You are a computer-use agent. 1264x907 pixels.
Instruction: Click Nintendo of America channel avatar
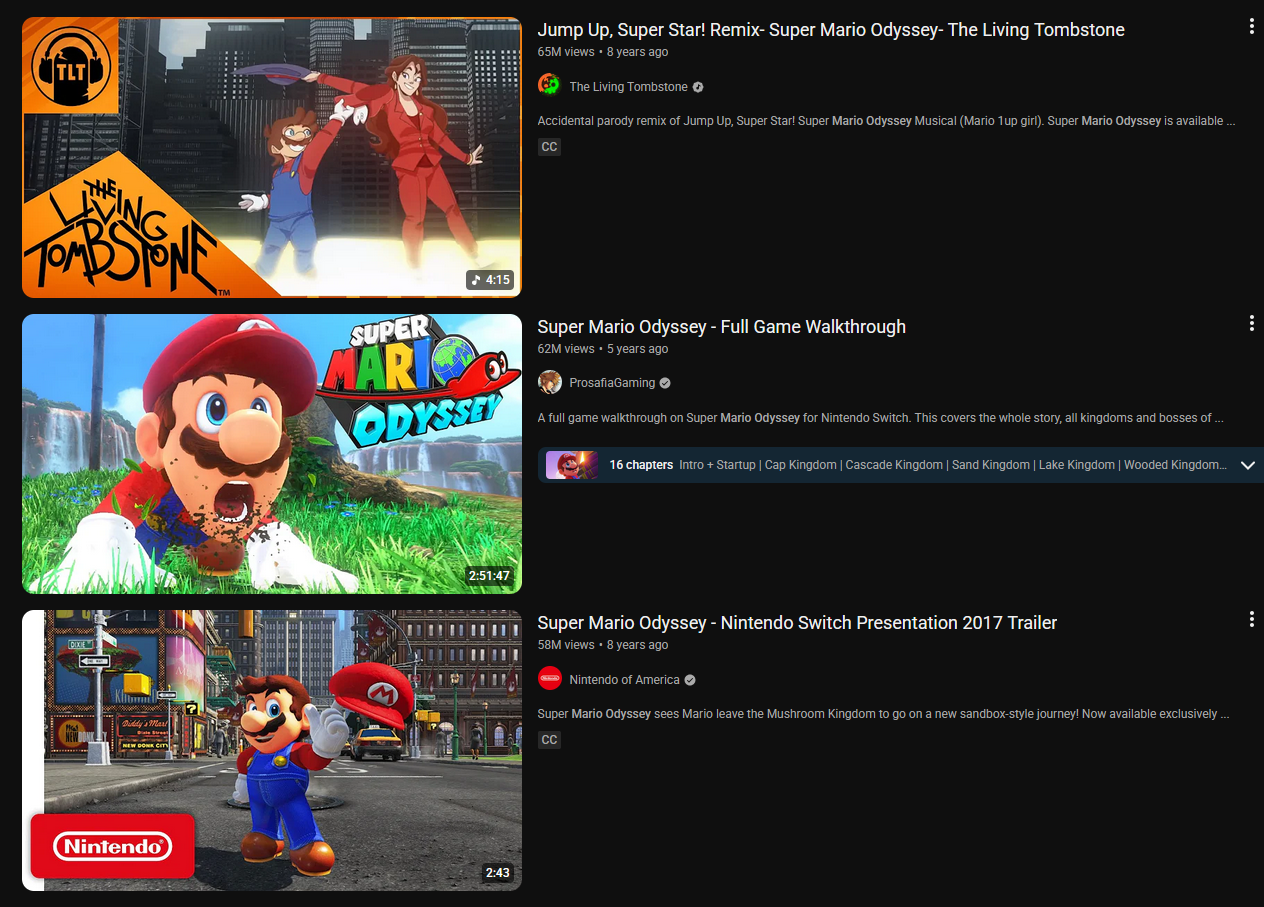(549, 679)
